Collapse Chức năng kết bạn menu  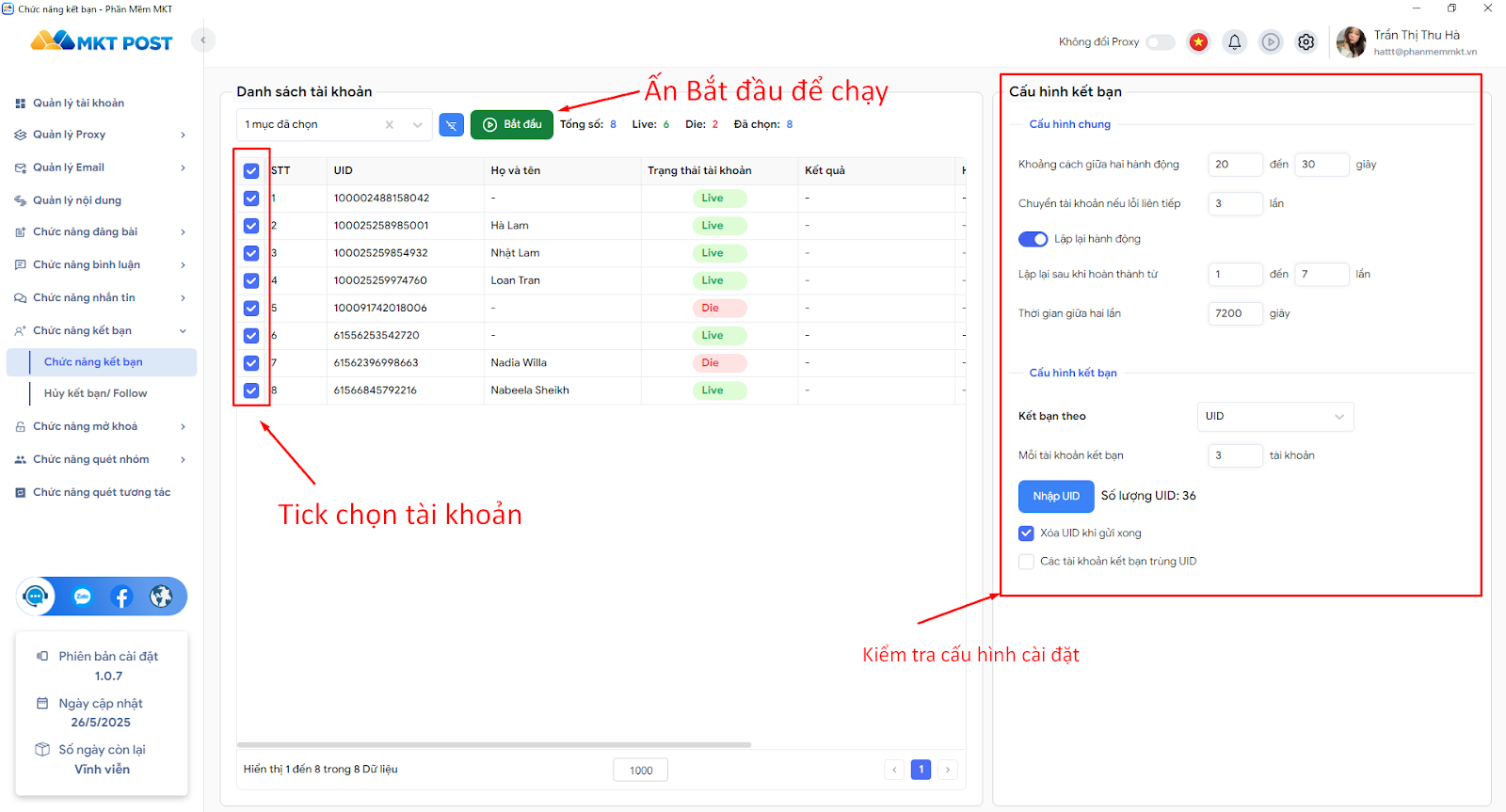point(102,331)
